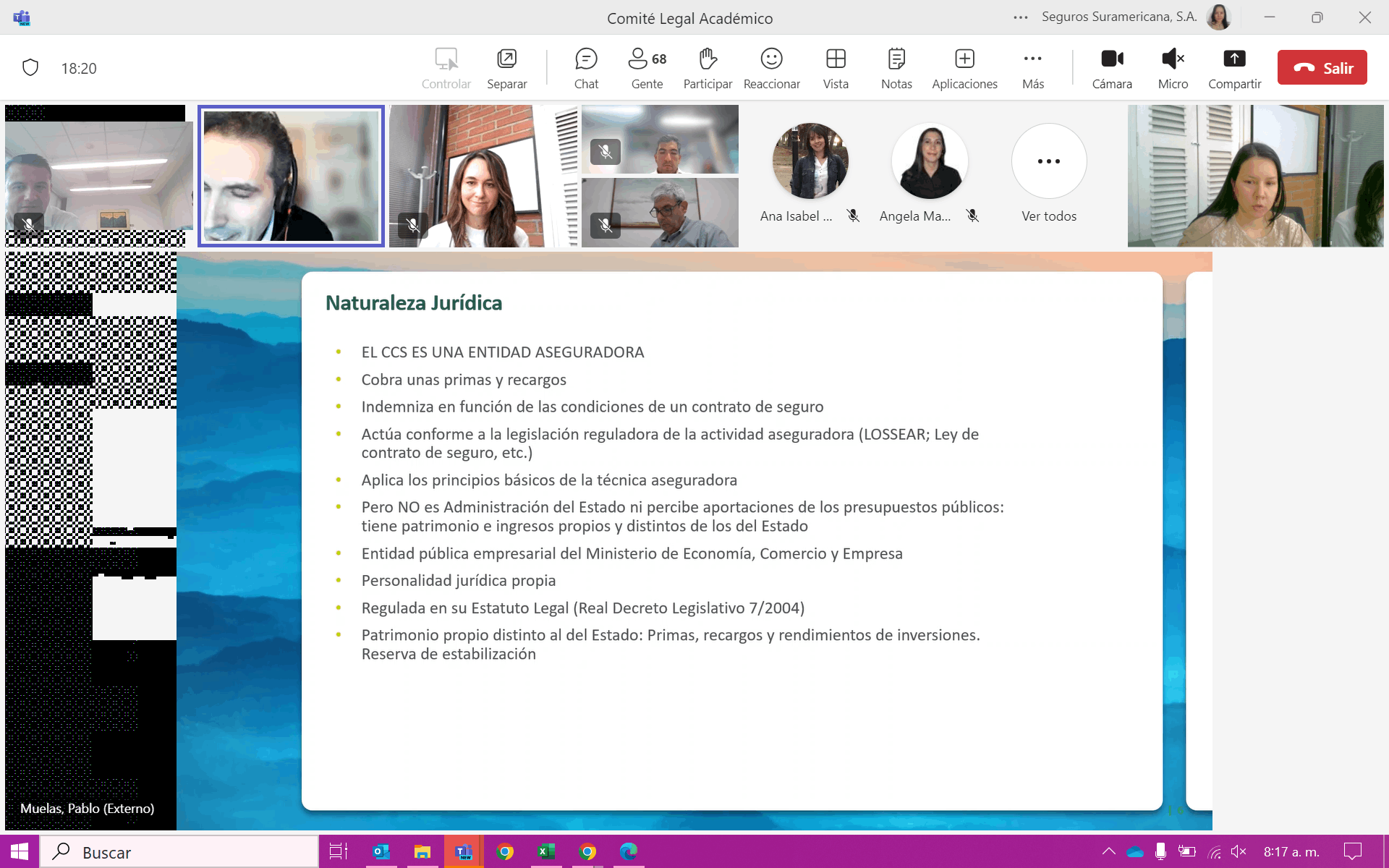Select Ana Isabel's participant thumbnail

click(x=810, y=161)
